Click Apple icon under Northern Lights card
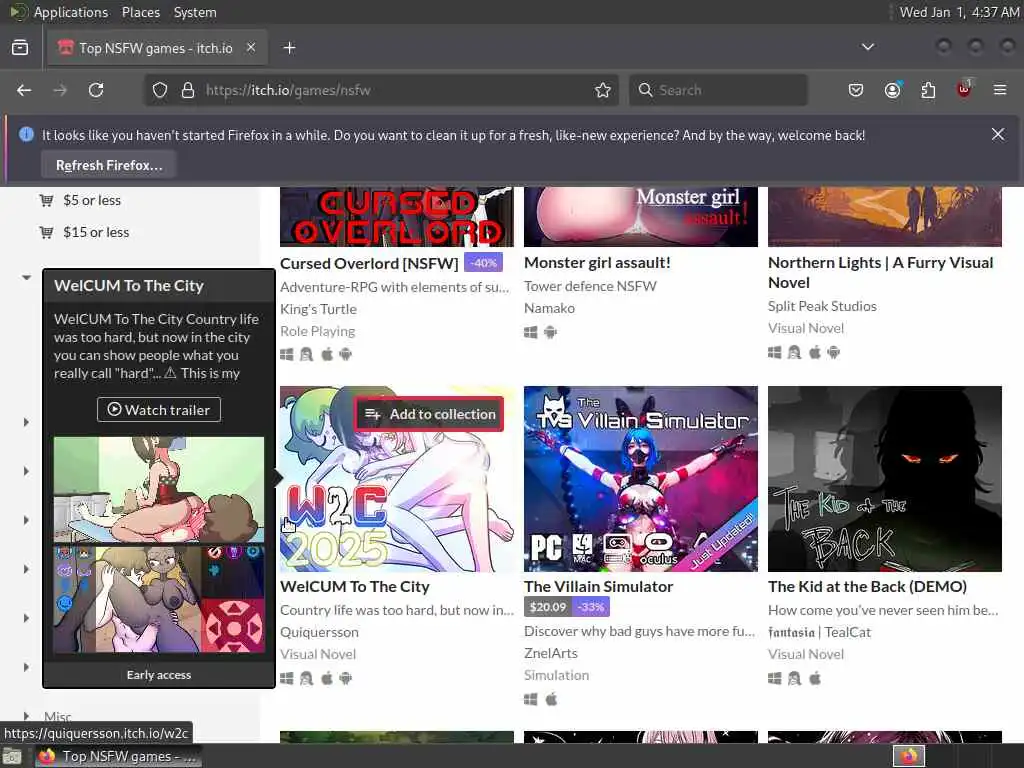The image size is (1024, 768). click(x=814, y=353)
